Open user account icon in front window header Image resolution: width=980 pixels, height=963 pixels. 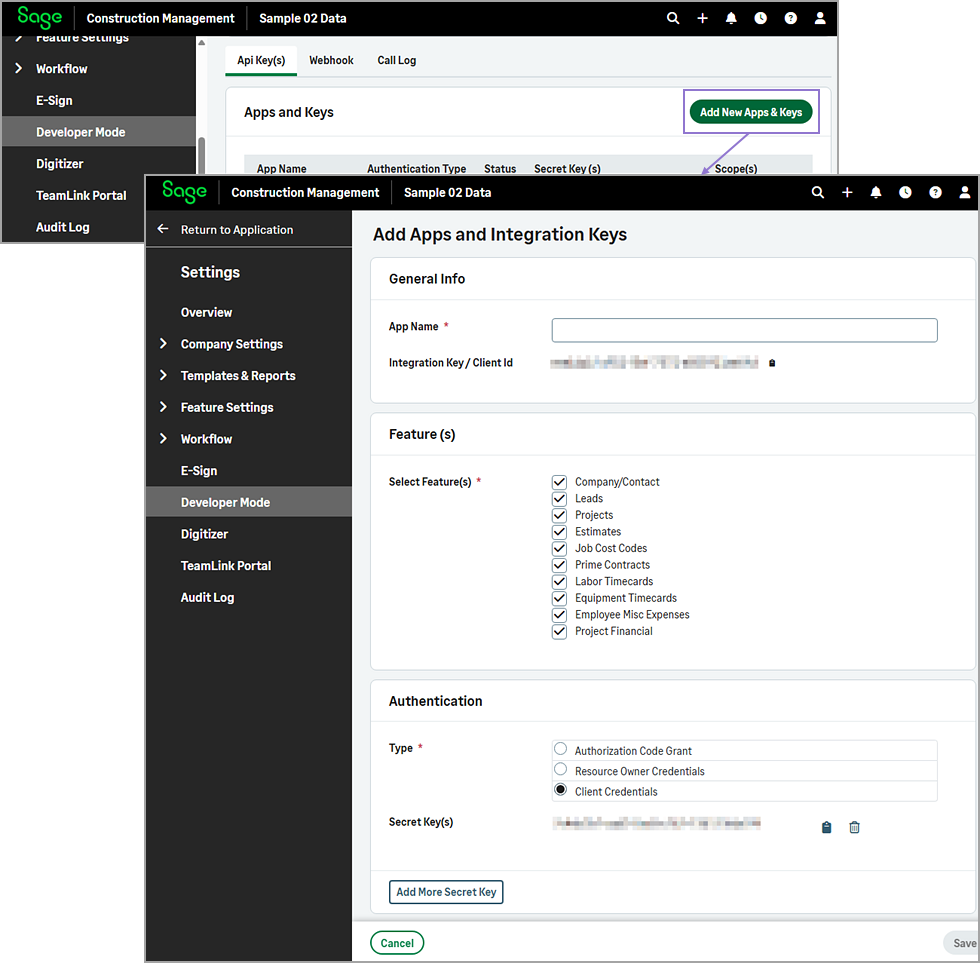(x=965, y=192)
